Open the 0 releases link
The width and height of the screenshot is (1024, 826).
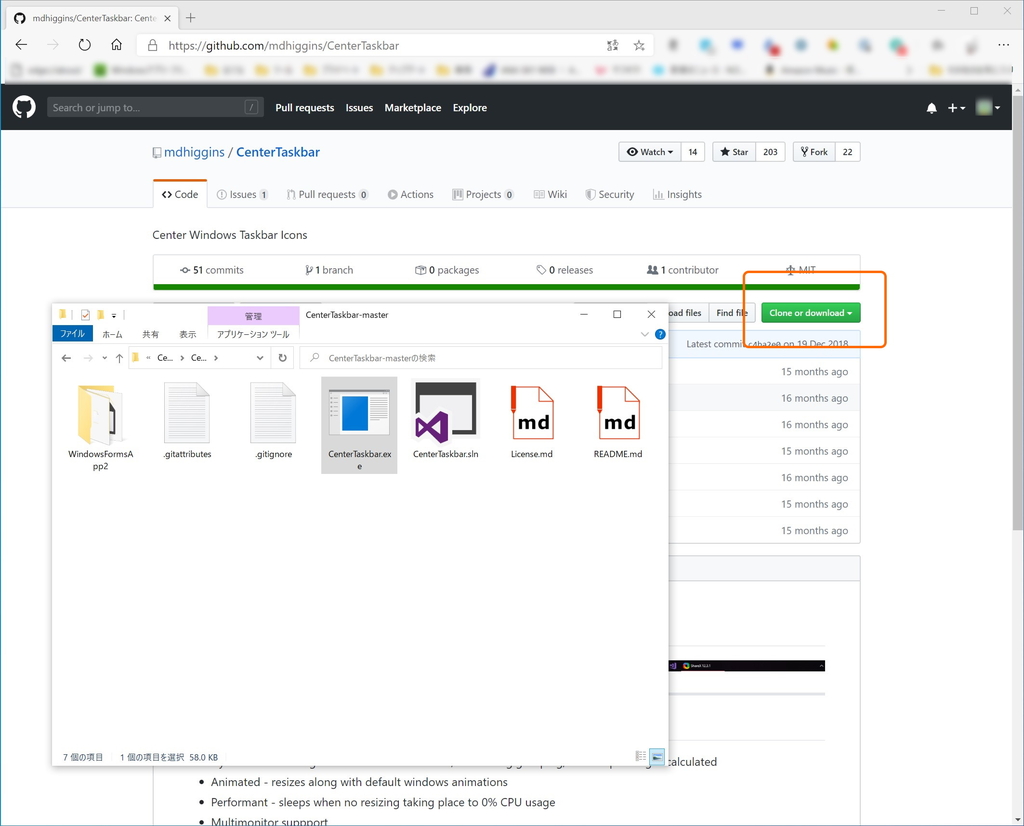[x=565, y=270]
